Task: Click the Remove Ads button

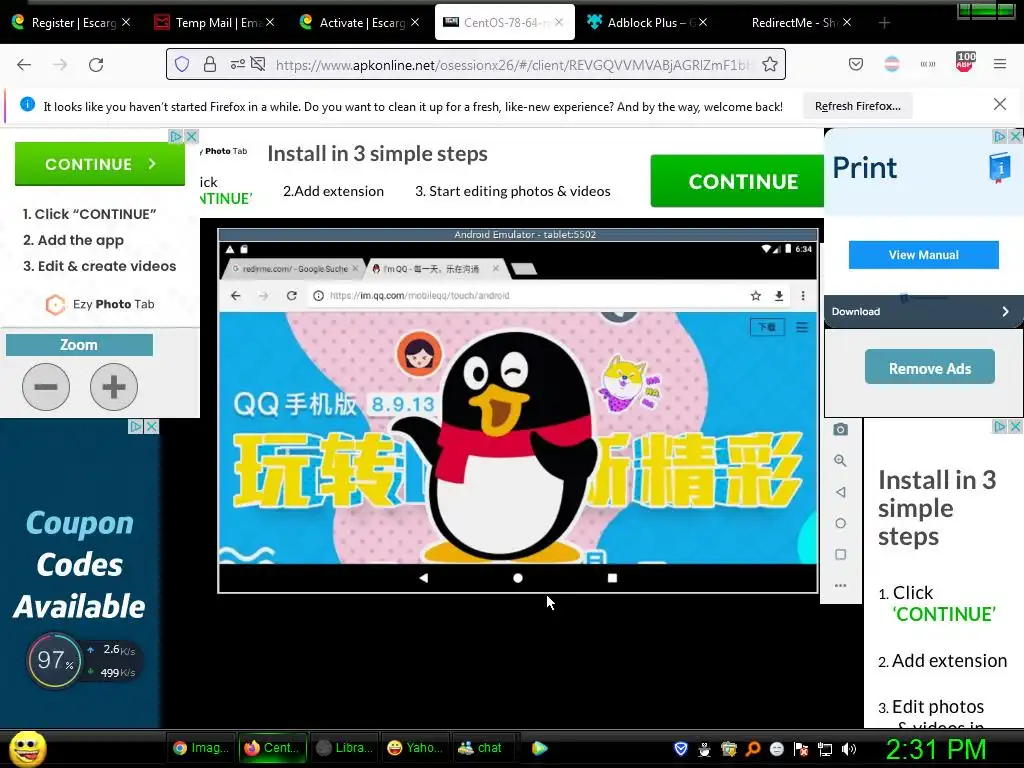Action: pyautogui.click(x=930, y=368)
